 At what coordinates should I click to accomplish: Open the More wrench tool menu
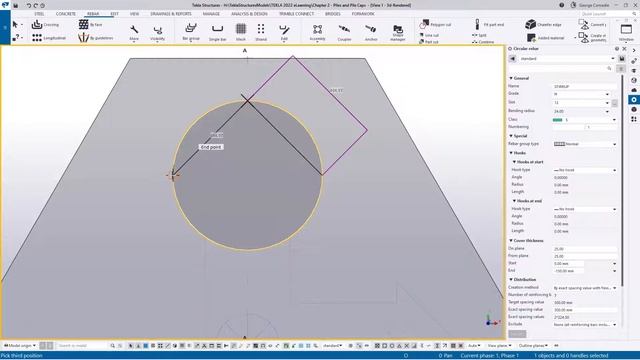click(134, 32)
